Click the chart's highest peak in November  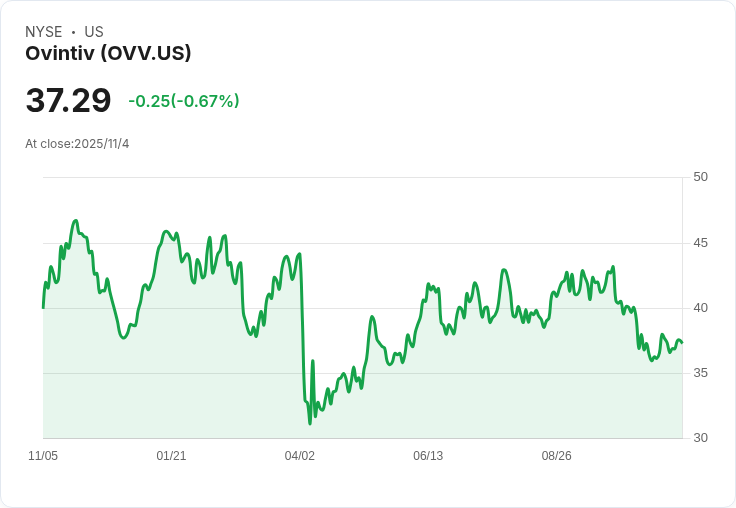76,220
